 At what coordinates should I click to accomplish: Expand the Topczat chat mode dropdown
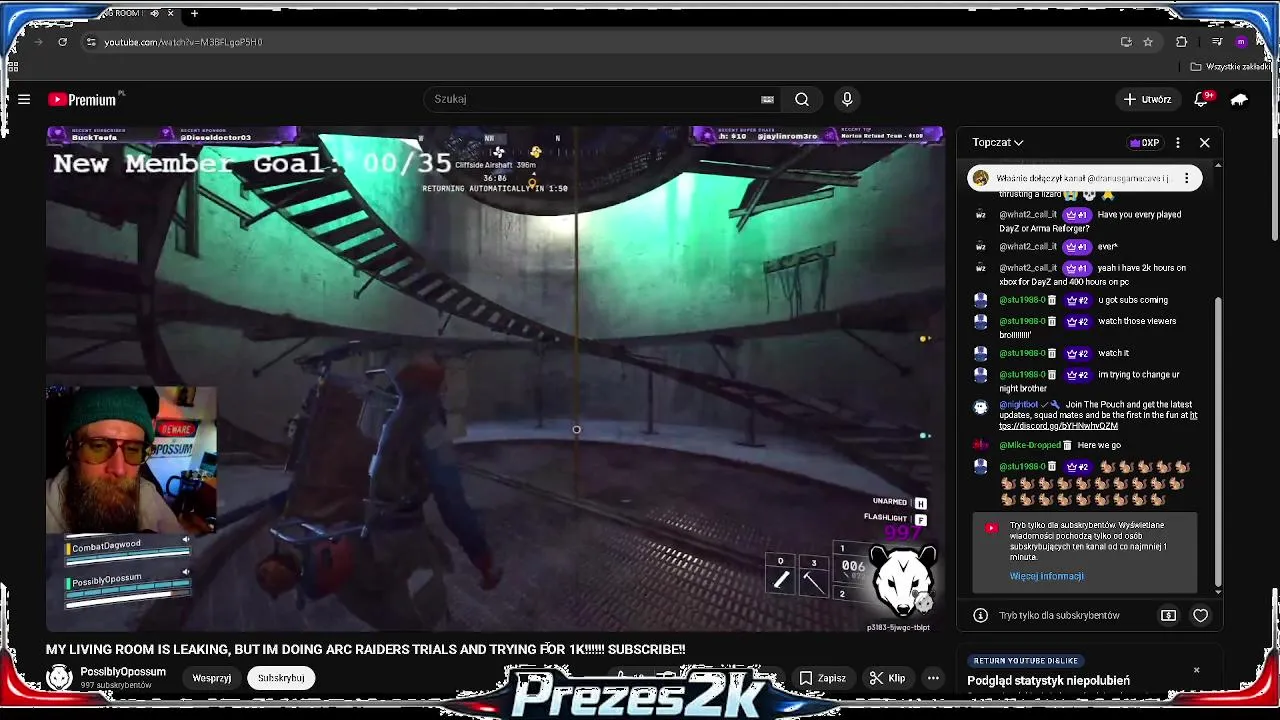point(998,143)
